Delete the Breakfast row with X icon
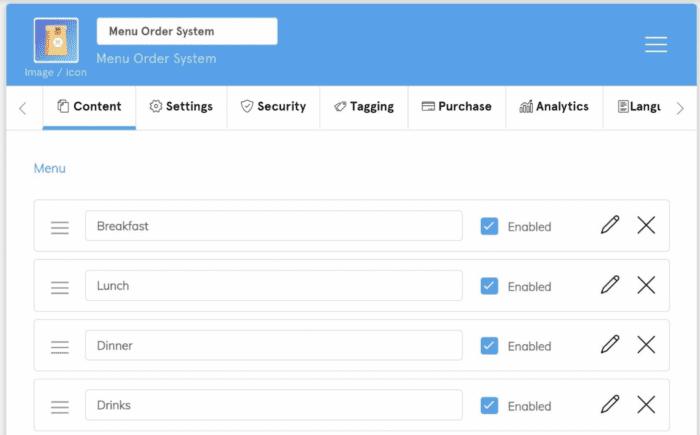 pos(646,225)
